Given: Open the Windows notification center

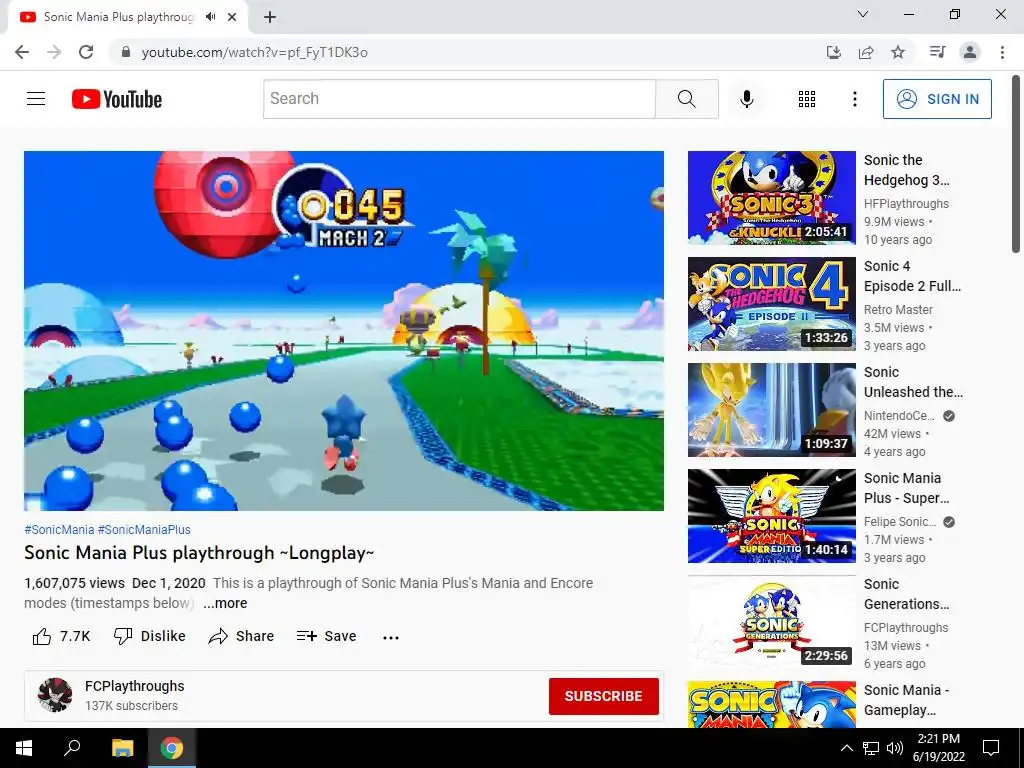Looking at the screenshot, I should coord(991,748).
